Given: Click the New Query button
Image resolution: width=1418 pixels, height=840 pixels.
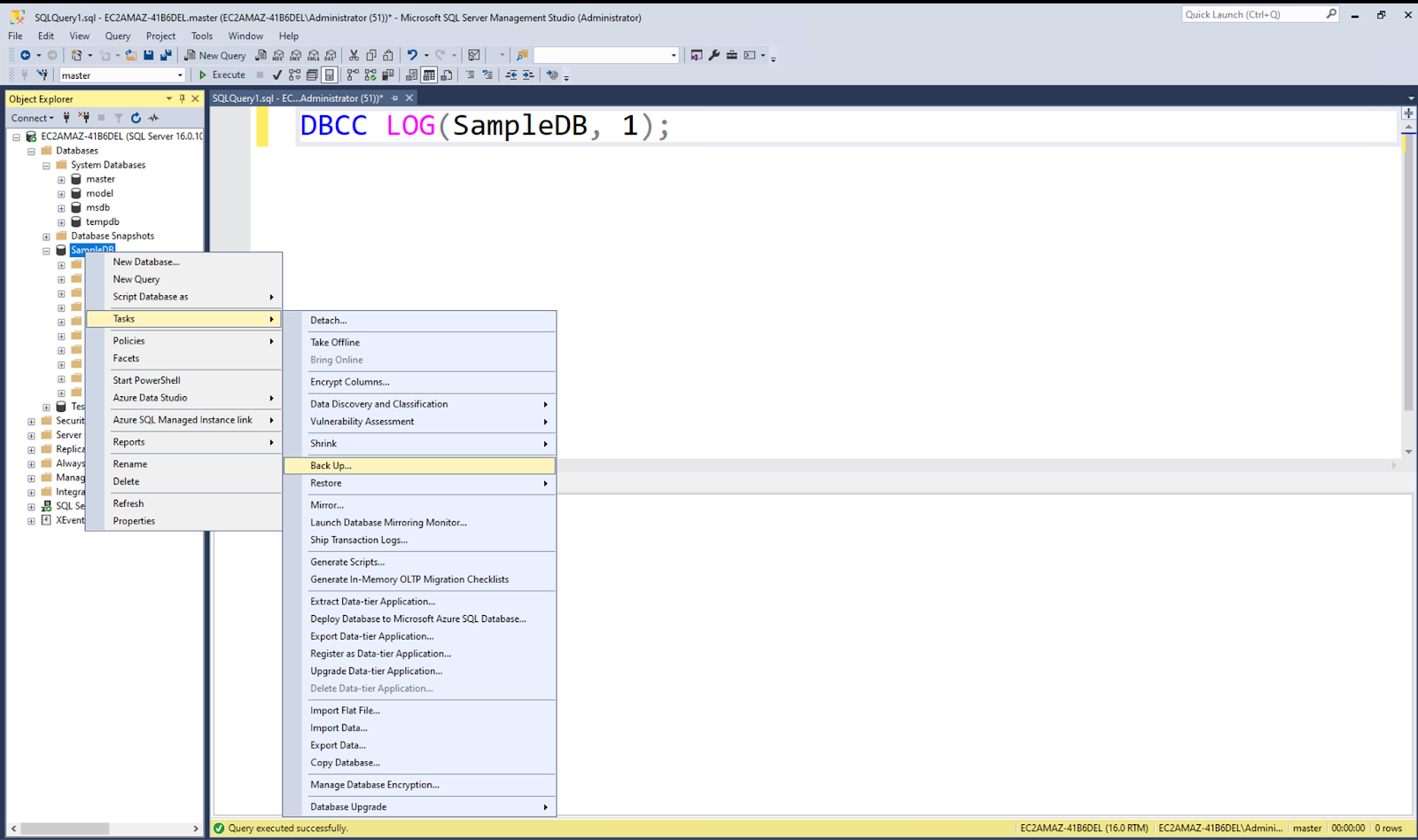Looking at the screenshot, I should (x=215, y=55).
